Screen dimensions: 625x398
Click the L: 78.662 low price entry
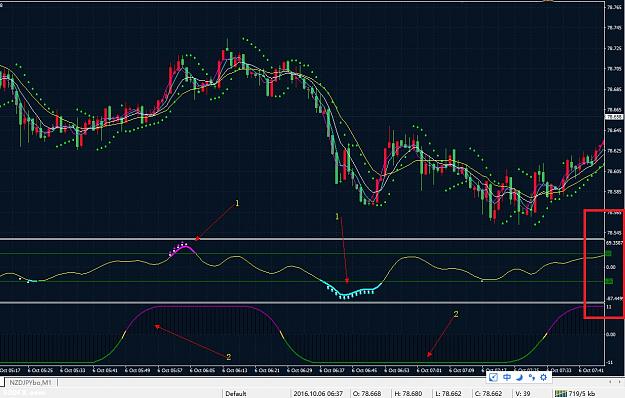coord(449,394)
